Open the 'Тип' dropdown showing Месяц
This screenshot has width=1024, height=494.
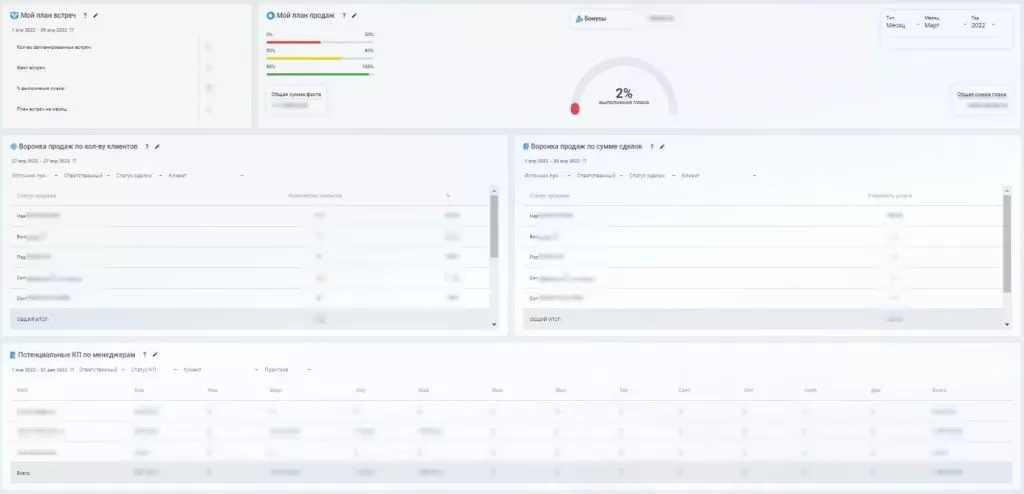tap(900, 25)
